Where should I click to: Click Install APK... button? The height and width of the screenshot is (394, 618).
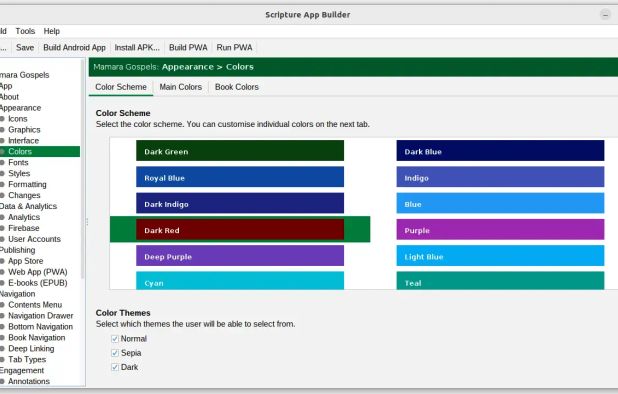point(137,48)
